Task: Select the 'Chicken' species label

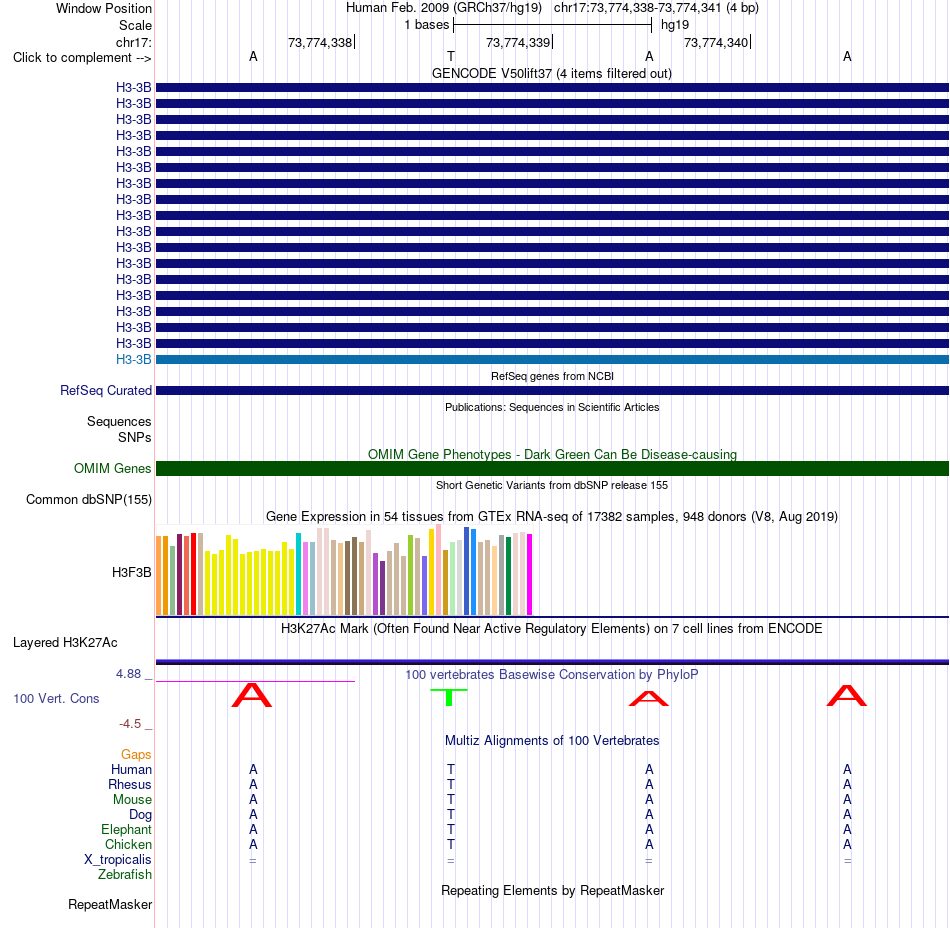Action: [x=128, y=844]
